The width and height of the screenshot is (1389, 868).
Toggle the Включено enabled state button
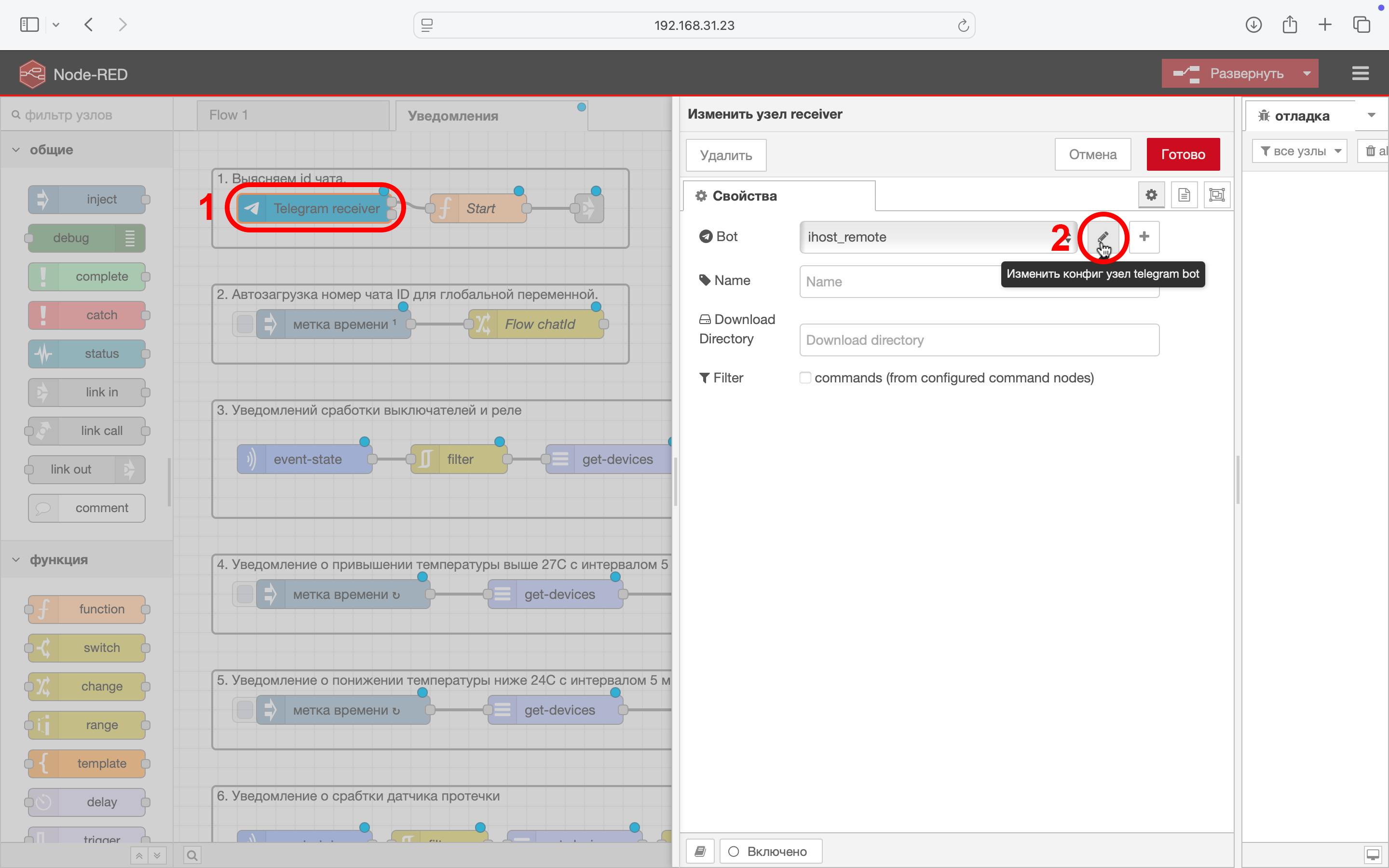(x=770, y=851)
